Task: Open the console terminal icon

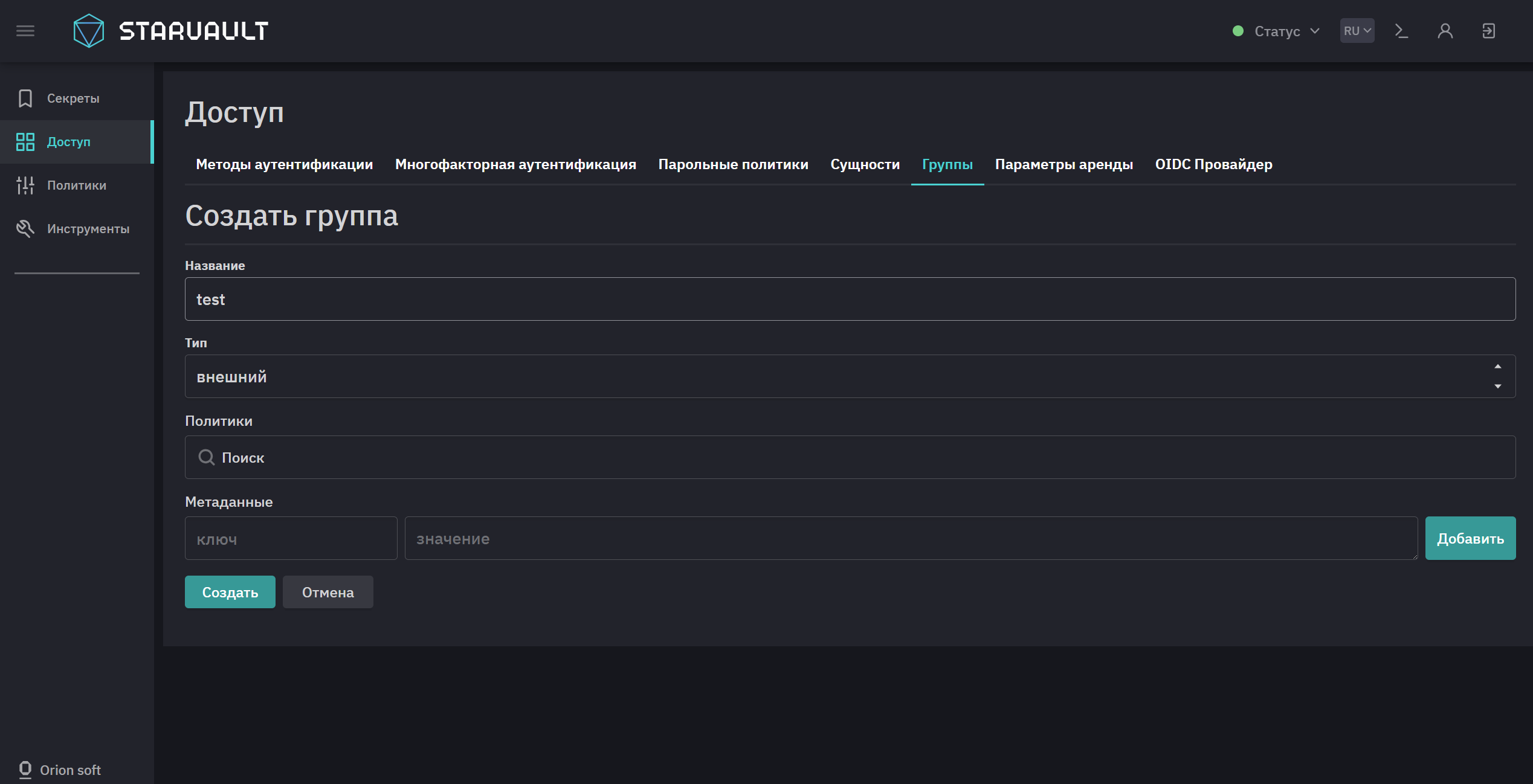Action: (1401, 31)
